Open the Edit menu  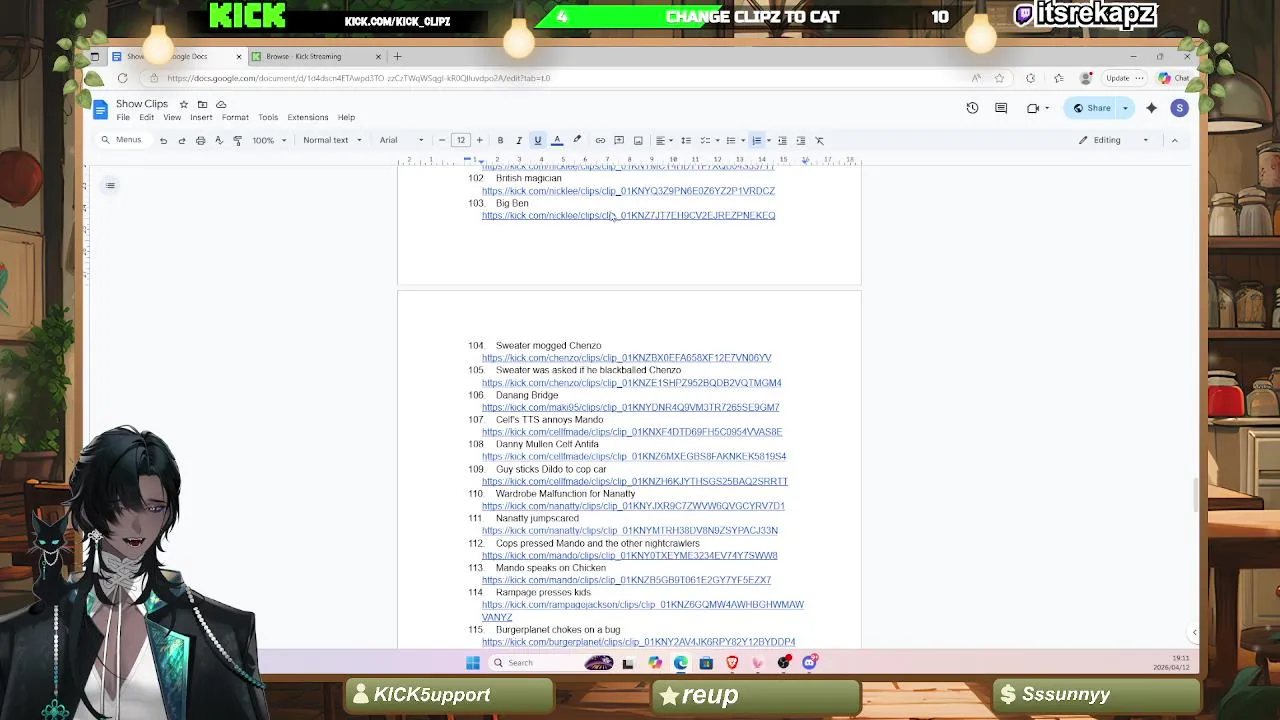[x=146, y=117]
